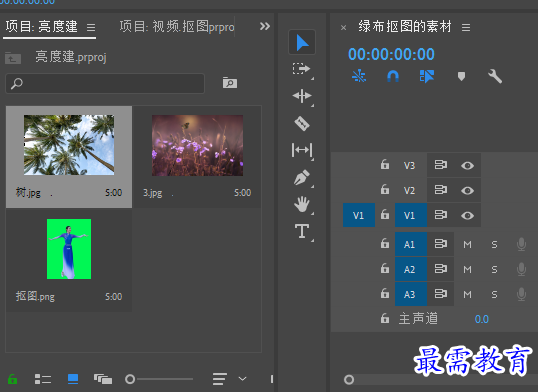Toggle sync lock for track A2
Image resolution: width=538 pixels, height=392 pixels.
pyautogui.click(x=441, y=269)
